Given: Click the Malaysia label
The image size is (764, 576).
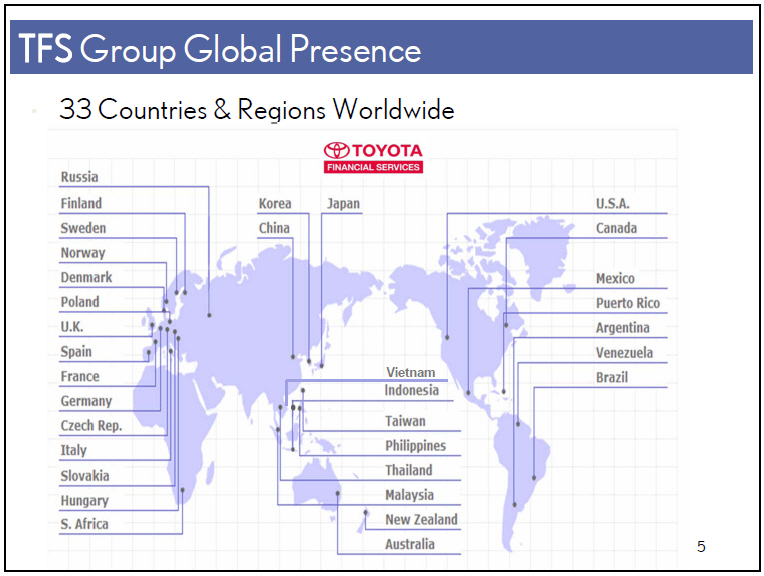Looking at the screenshot, I should click(409, 495).
